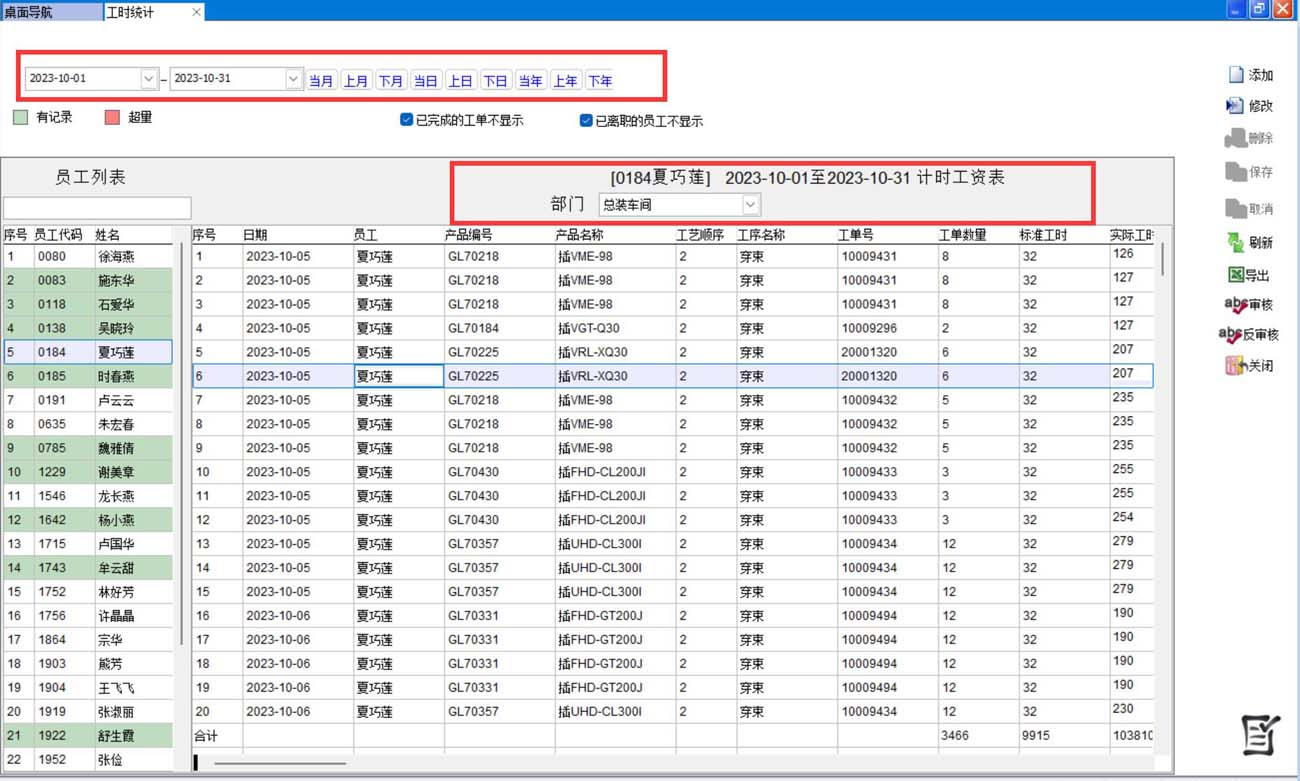Click the employee list search field
The height and width of the screenshot is (781, 1300).
tap(97, 208)
